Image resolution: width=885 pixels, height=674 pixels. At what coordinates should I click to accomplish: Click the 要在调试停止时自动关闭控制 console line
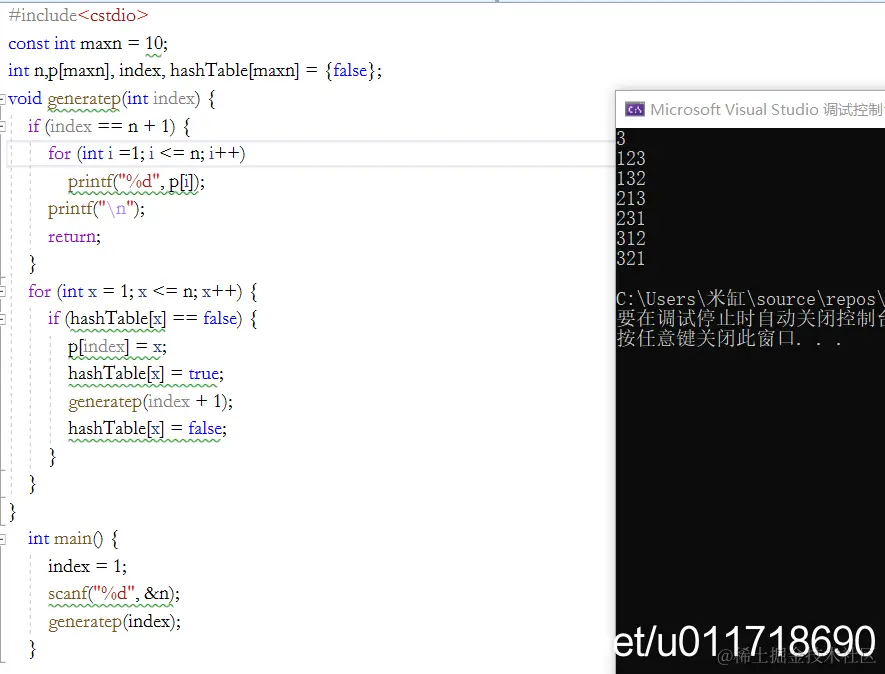point(750,318)
